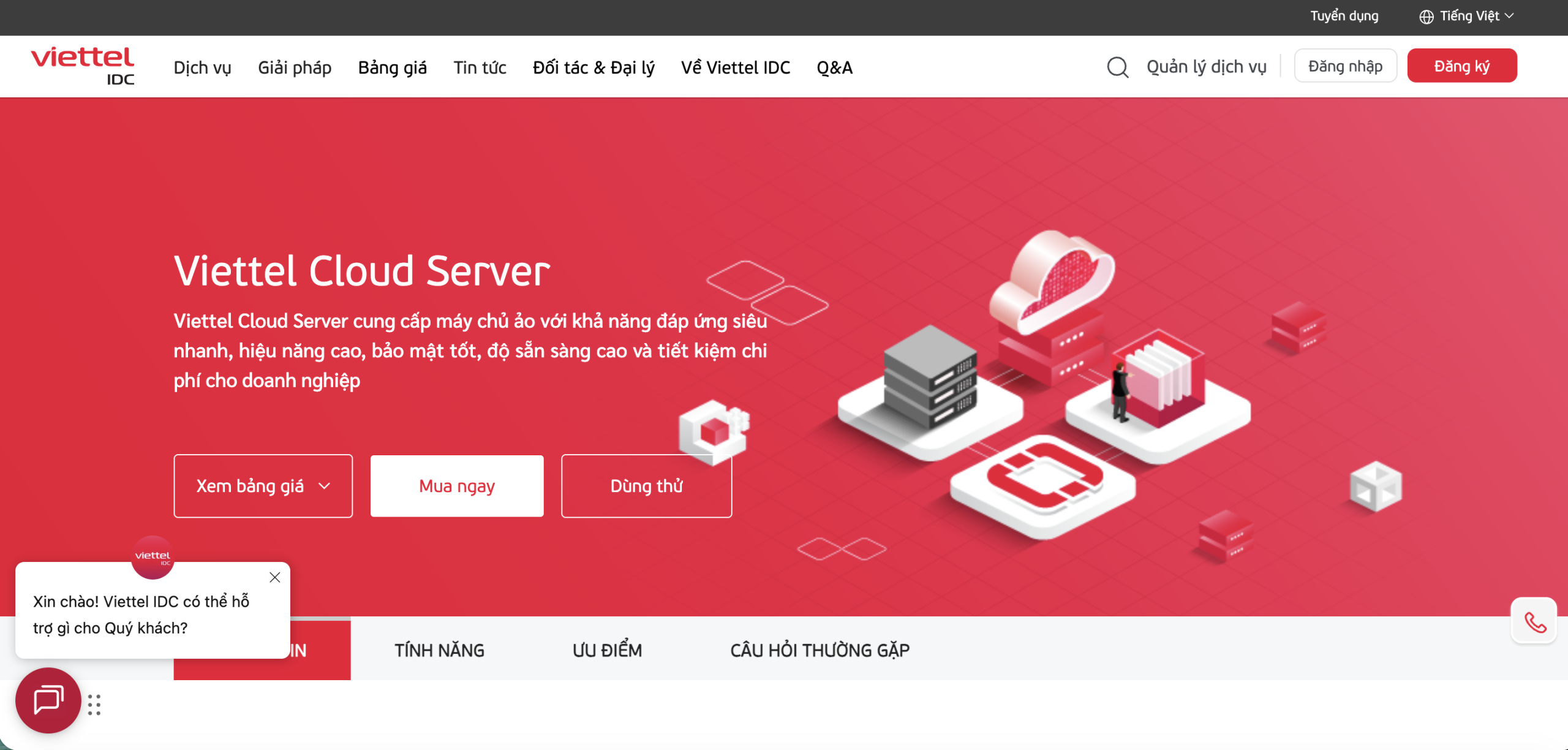This screenshot has height=750, width=1568.
Task: Click the Đăng ký button
Action: point(1462,65)
